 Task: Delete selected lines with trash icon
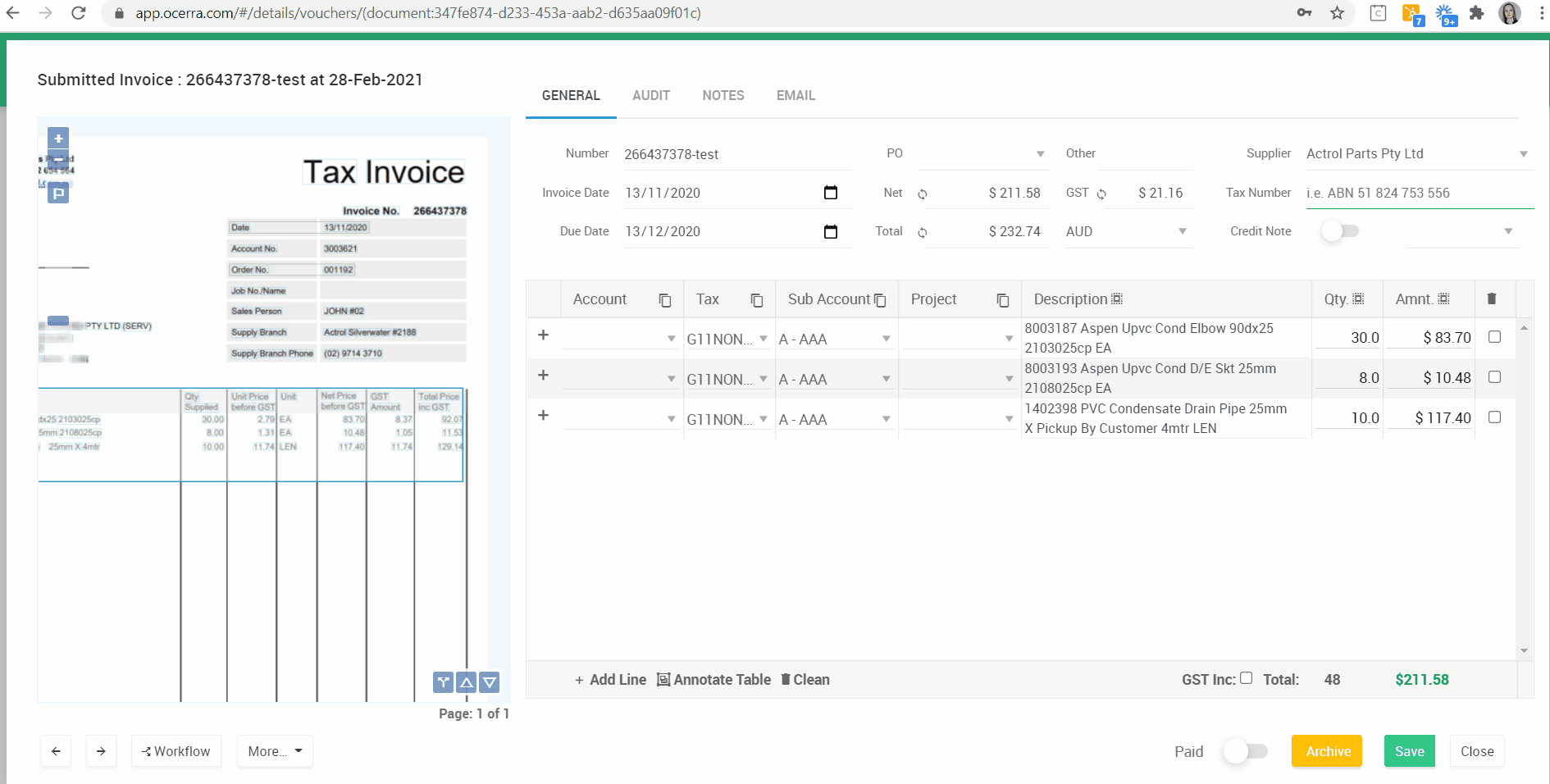coord(1492,299)
